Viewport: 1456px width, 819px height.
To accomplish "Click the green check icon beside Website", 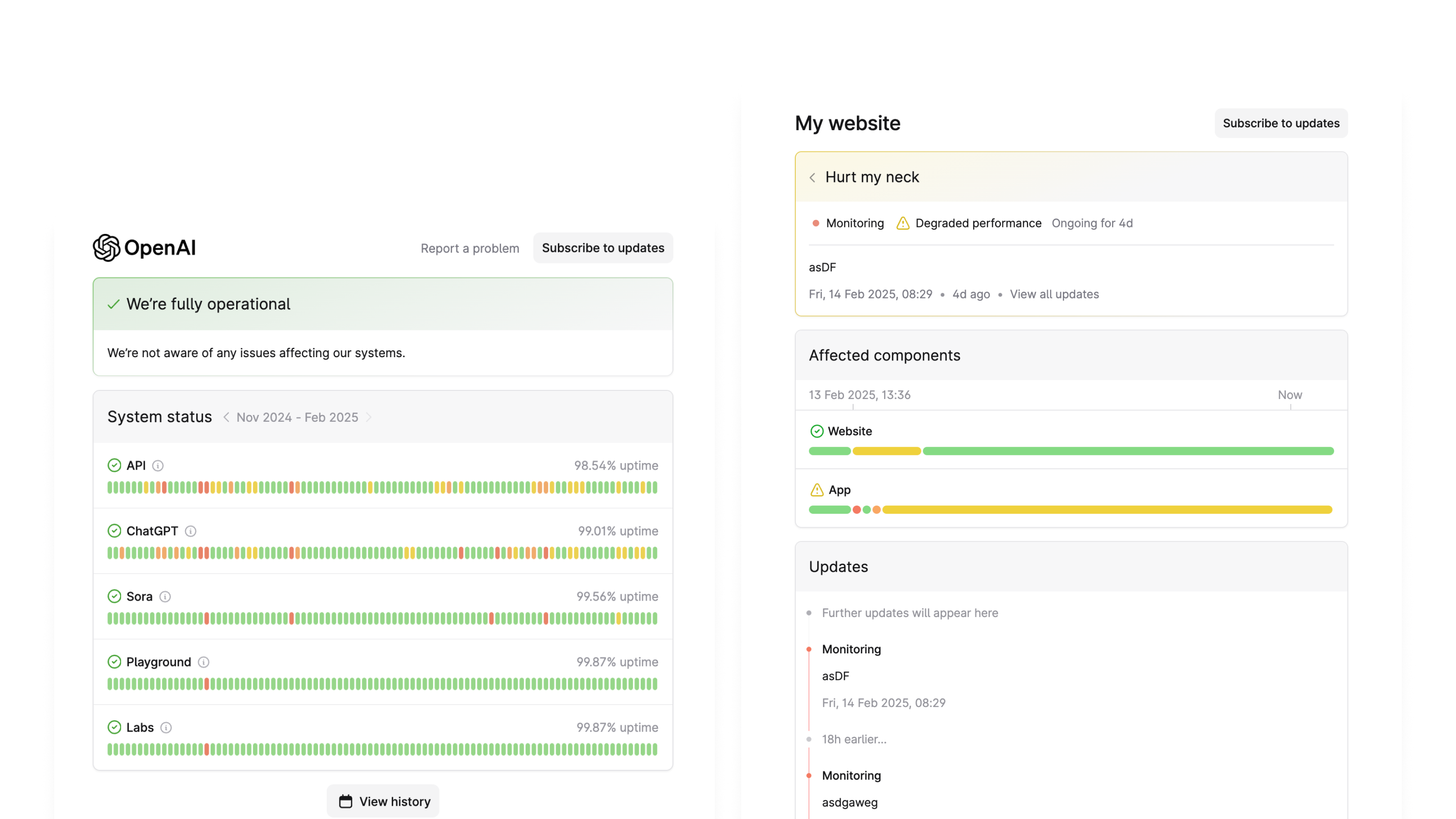I will coord(816,431).
